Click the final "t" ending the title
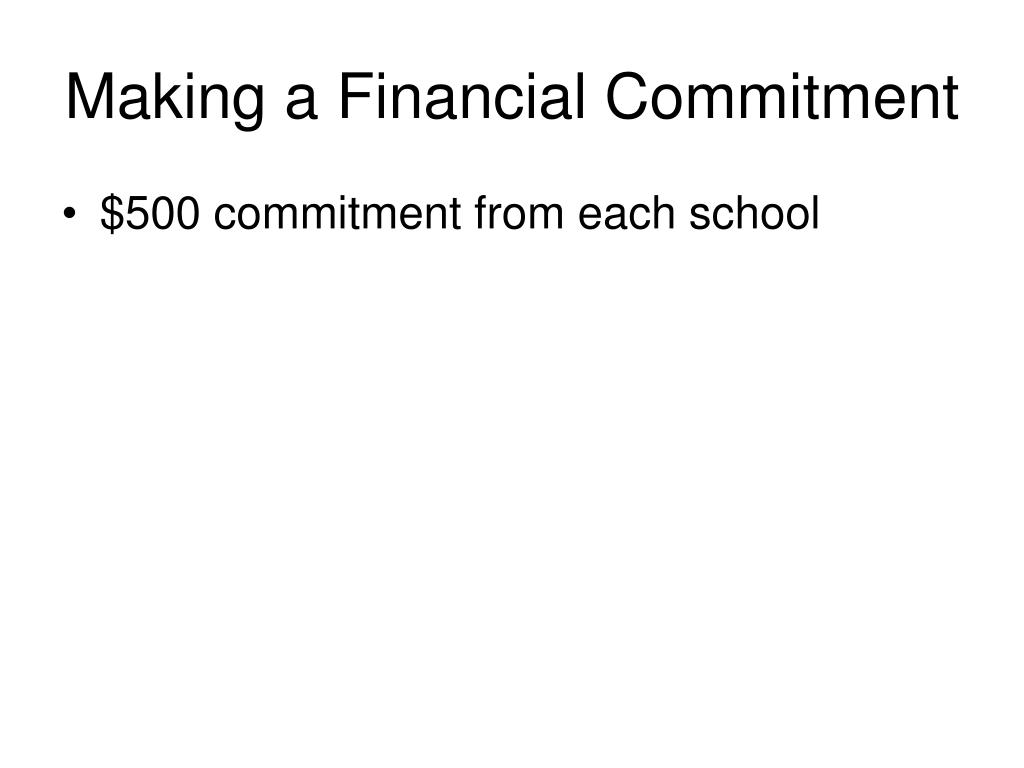The image size is (1024, 768). pos(952,98)
